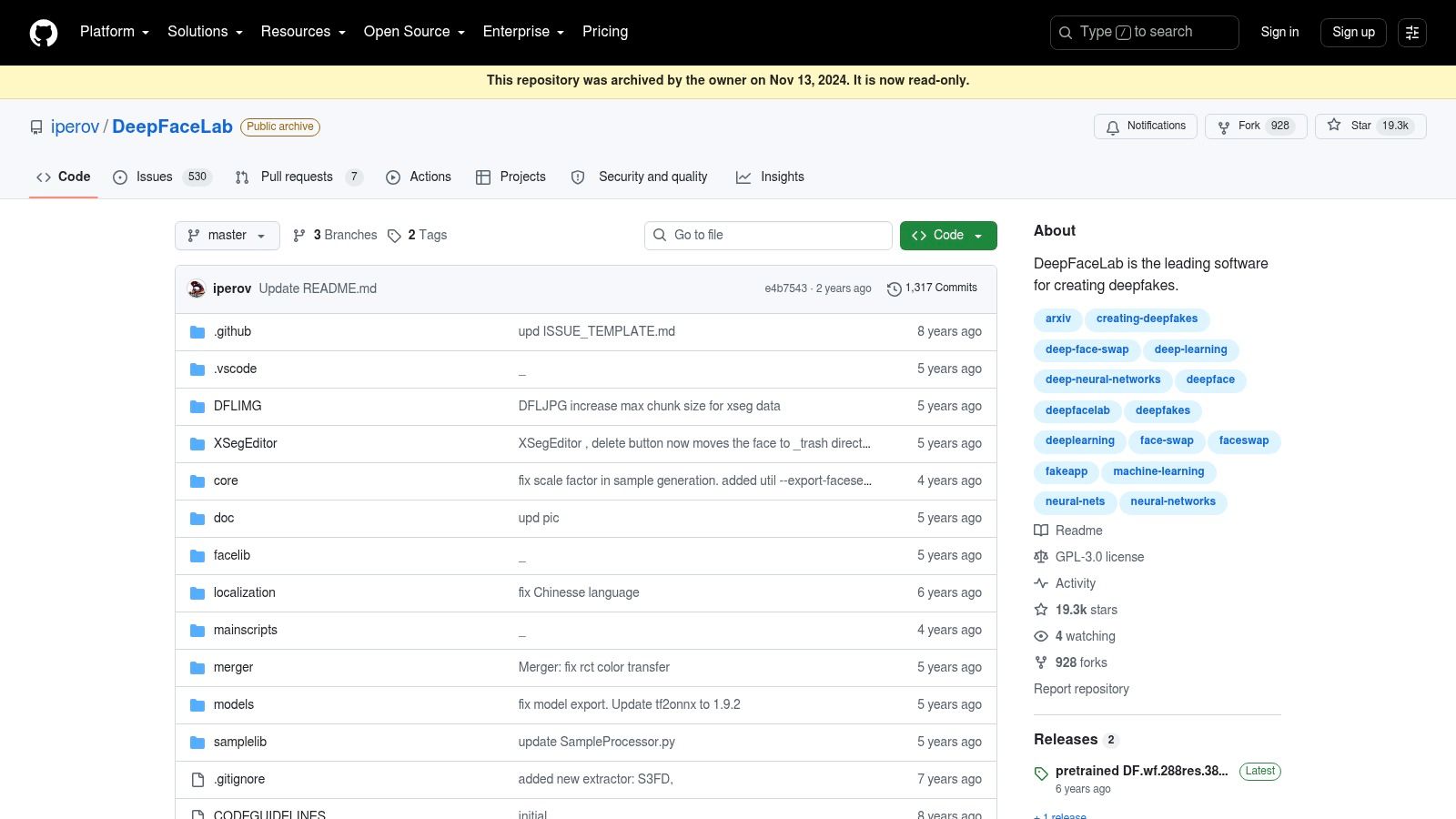Click the localization folder icon
Screen dimensions: 1456x819
tap(197, 593)
